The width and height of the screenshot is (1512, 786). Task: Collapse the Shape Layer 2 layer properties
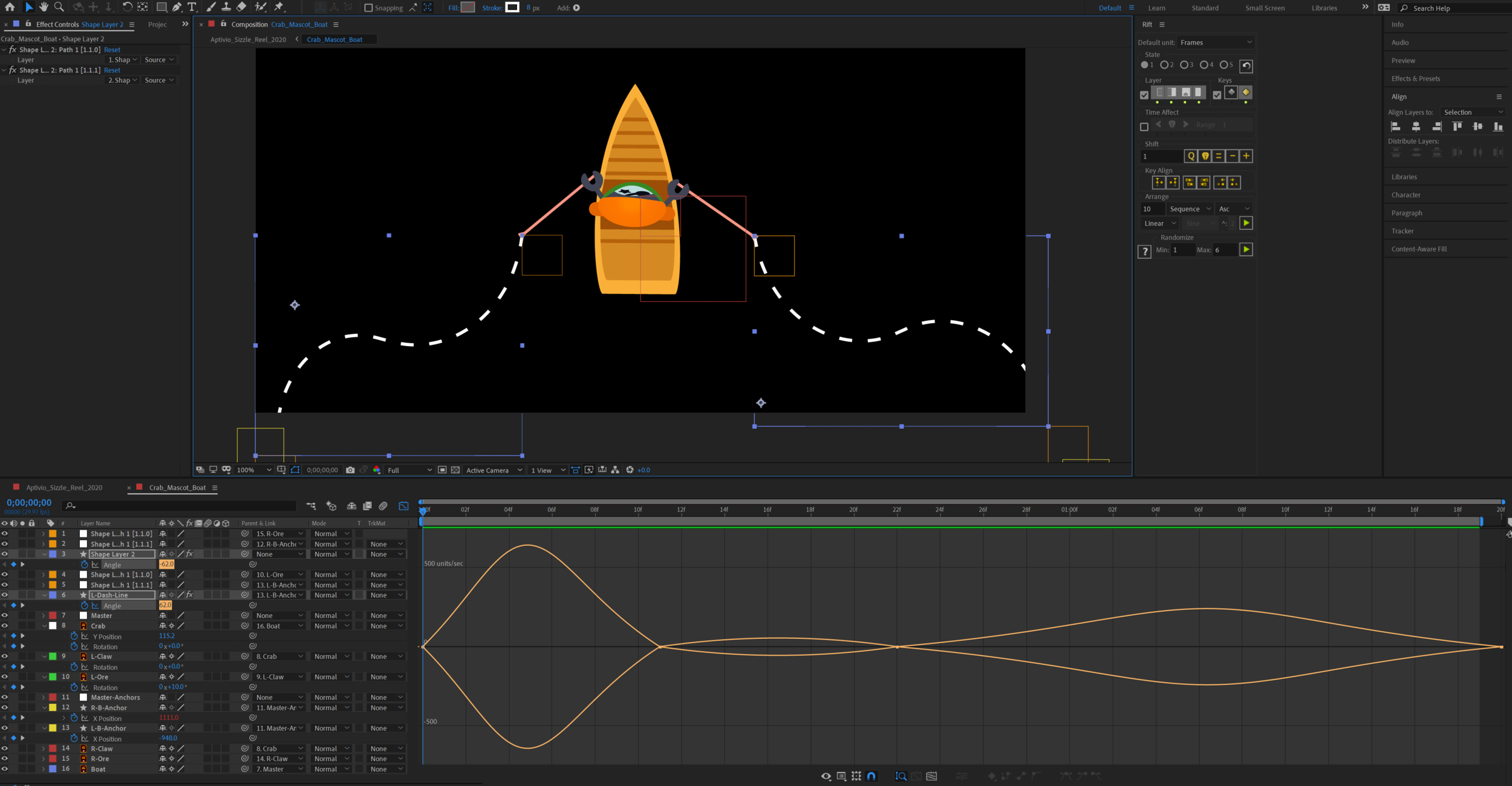[x=43, y=554]
